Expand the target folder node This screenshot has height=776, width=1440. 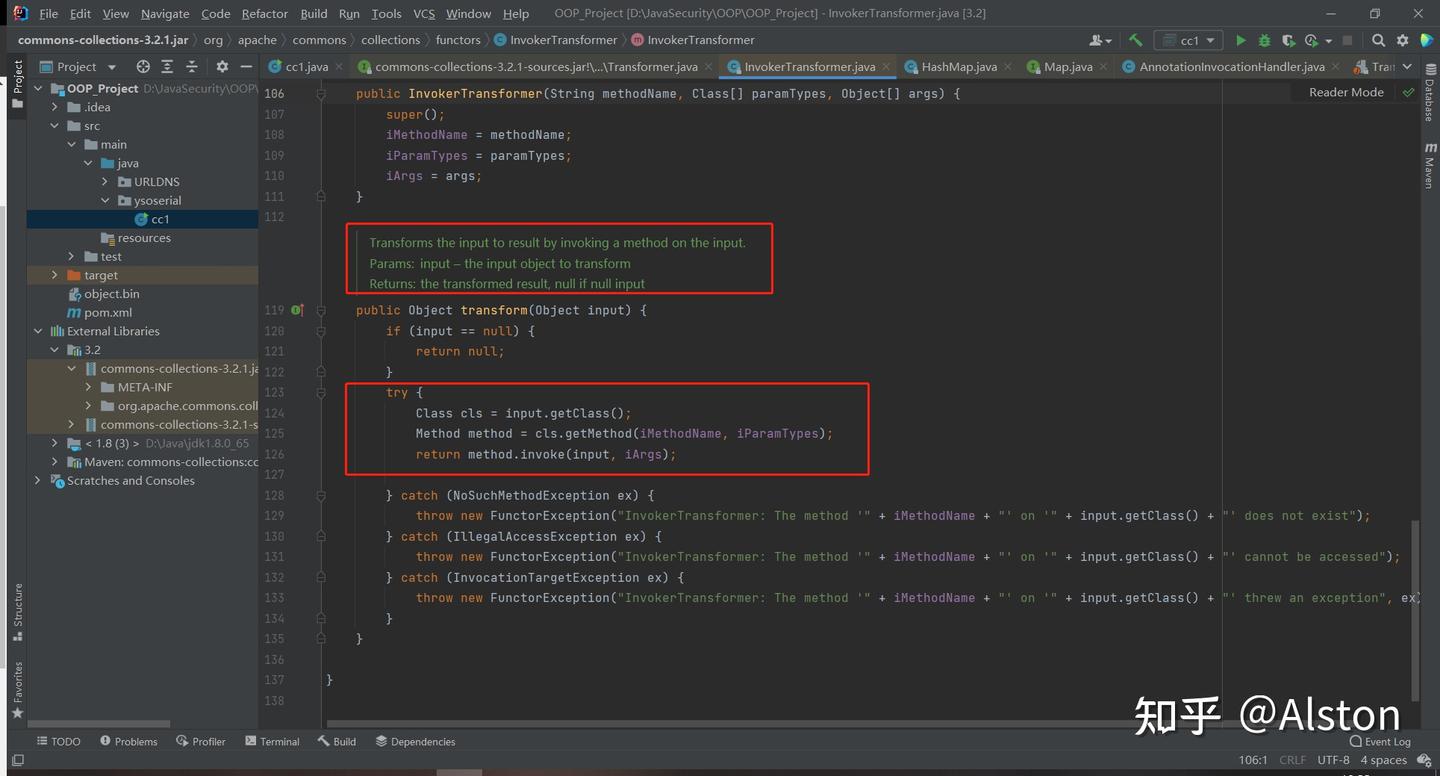[55, 275]
